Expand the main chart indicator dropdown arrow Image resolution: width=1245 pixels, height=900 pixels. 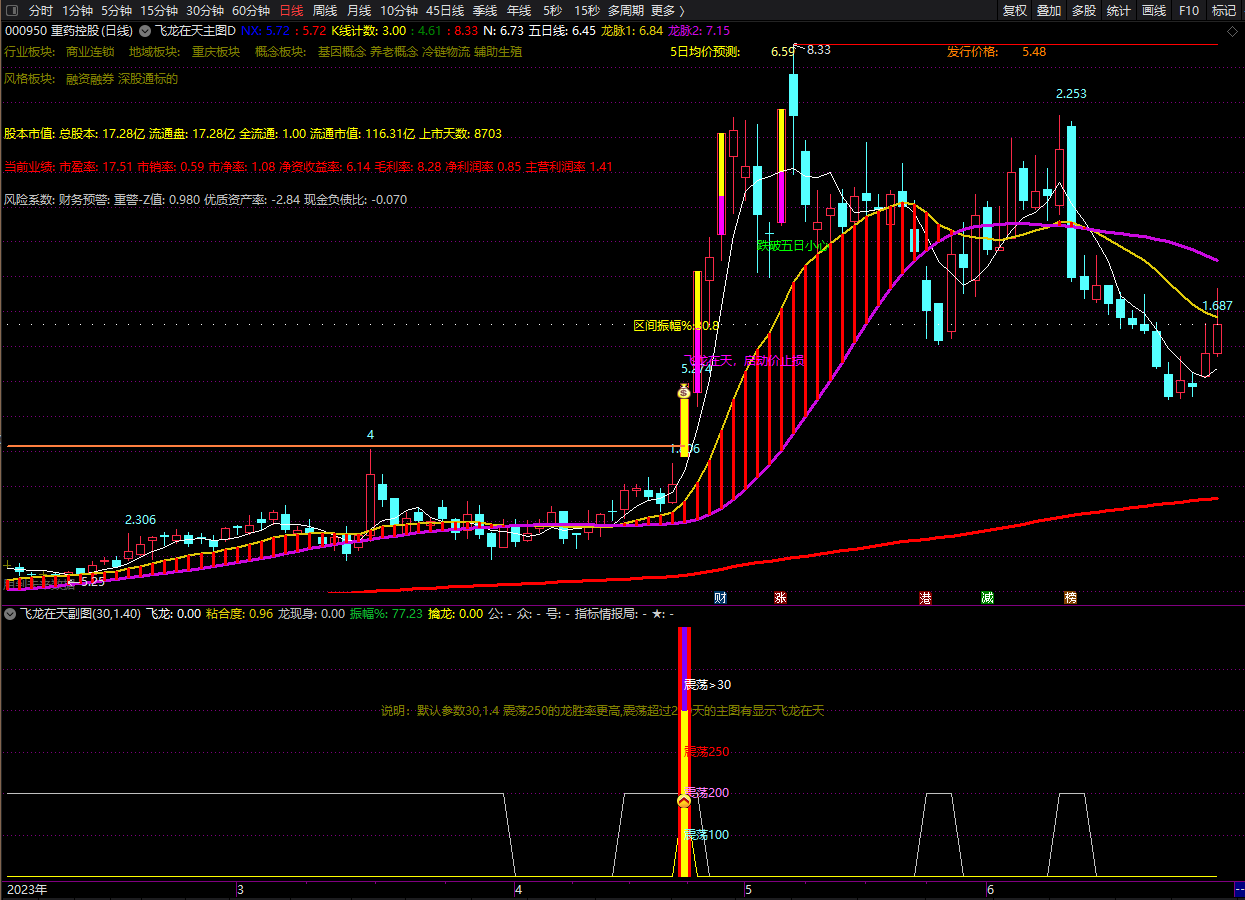pos(144,31)
